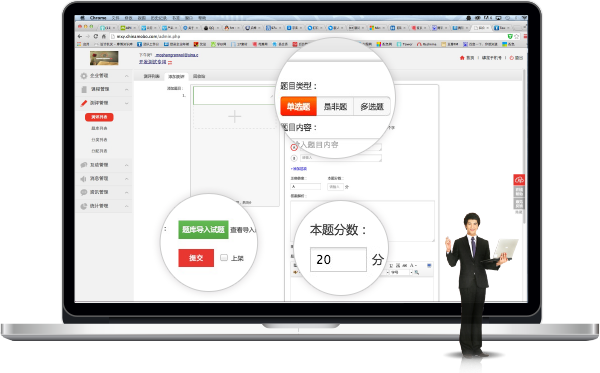Click the gear icon in the sidebar
The height and width of the screenshot is (373, 600).
coord(84,76)
